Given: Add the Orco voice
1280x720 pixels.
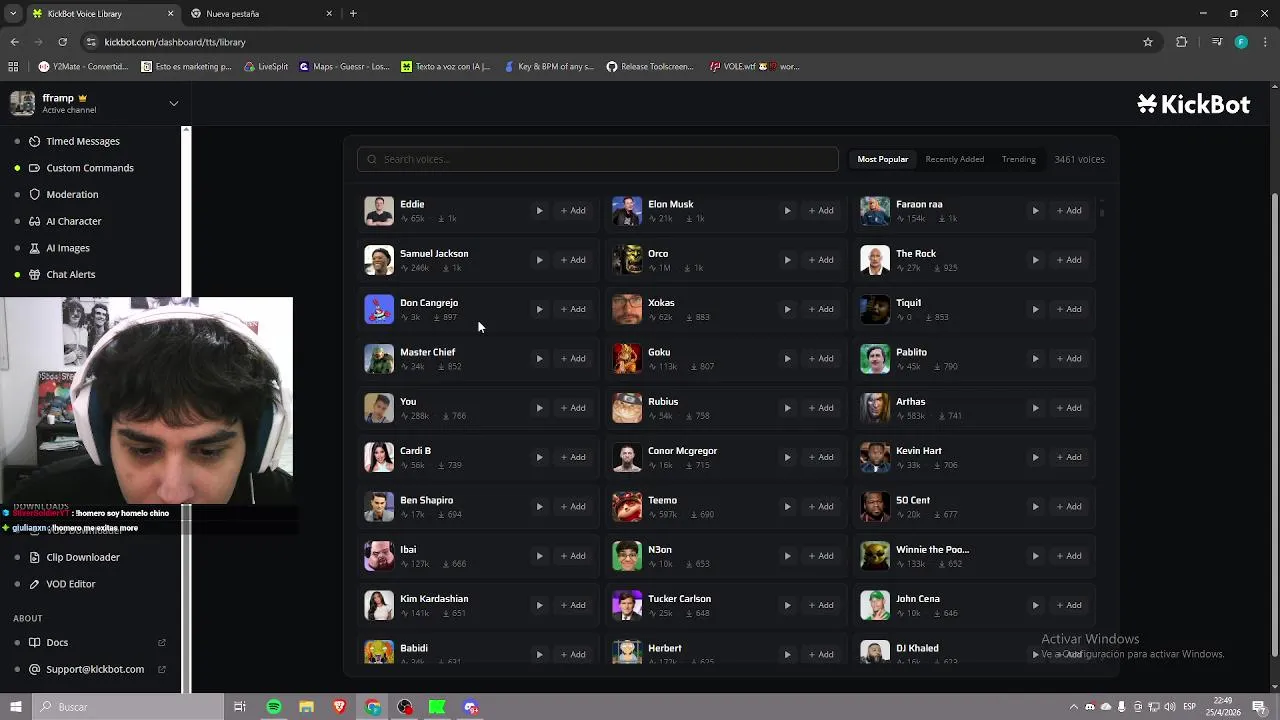Looking at the screenshot, I should [821, 260].
